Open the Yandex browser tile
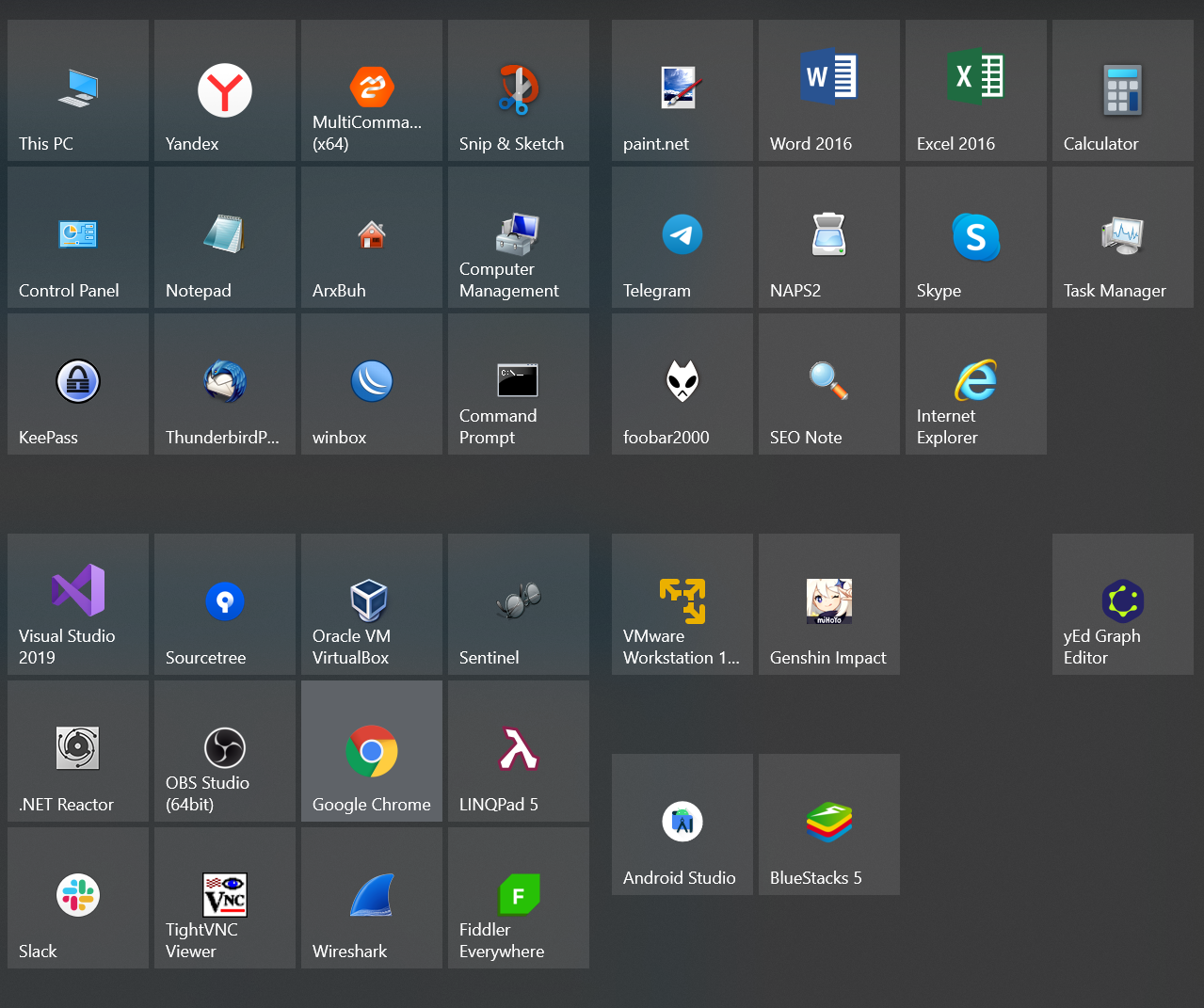Screen dimensions: 1204x1008 point(224,91)
